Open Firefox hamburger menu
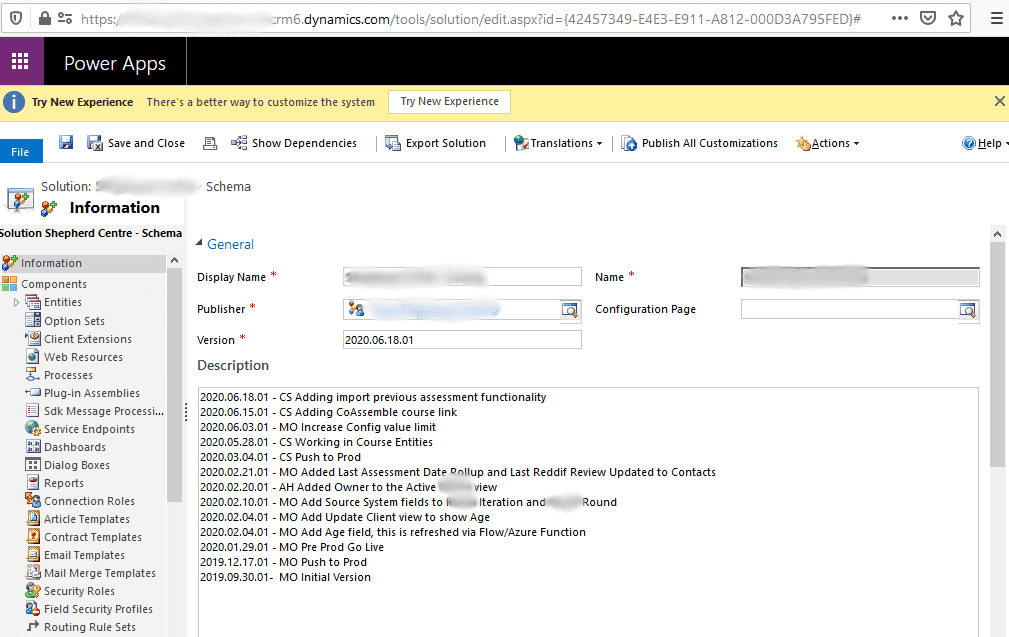Screen dimensions: 1009x637 point(993,18)
